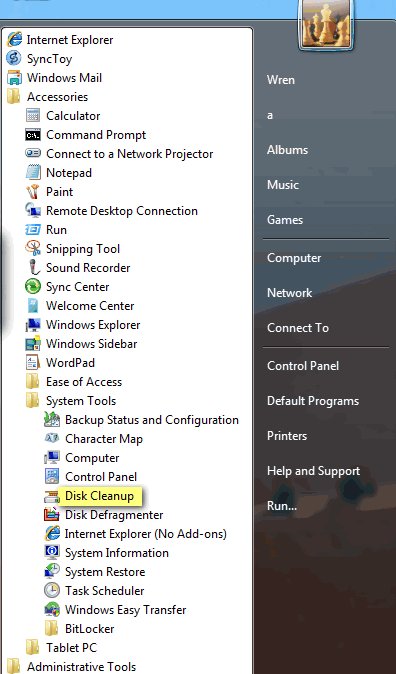Screen dimensions: 396x674
Task: Click the 'Windows Sidebar' label
Action: point(92,343)
